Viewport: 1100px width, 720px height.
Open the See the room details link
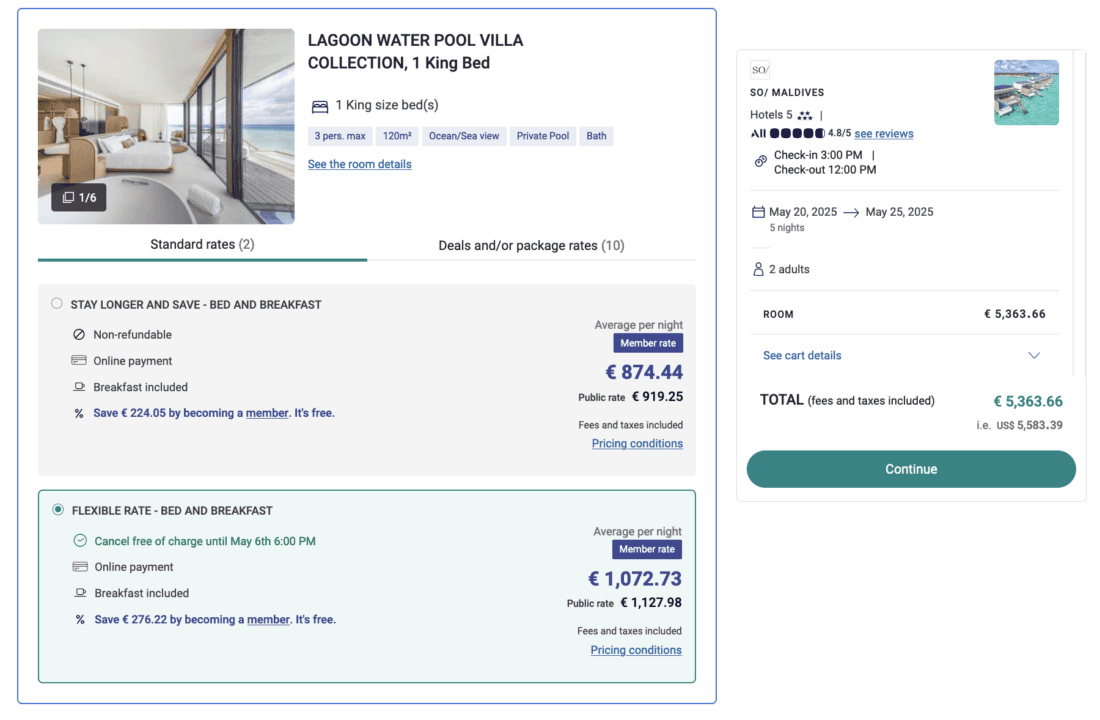359,164
